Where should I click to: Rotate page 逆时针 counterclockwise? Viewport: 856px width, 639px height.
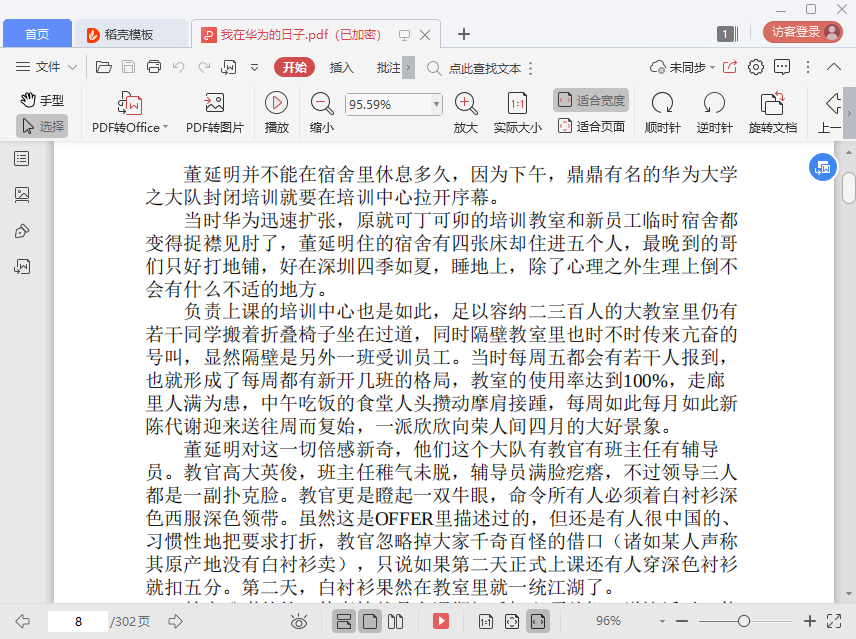click(x=714, y=112)
